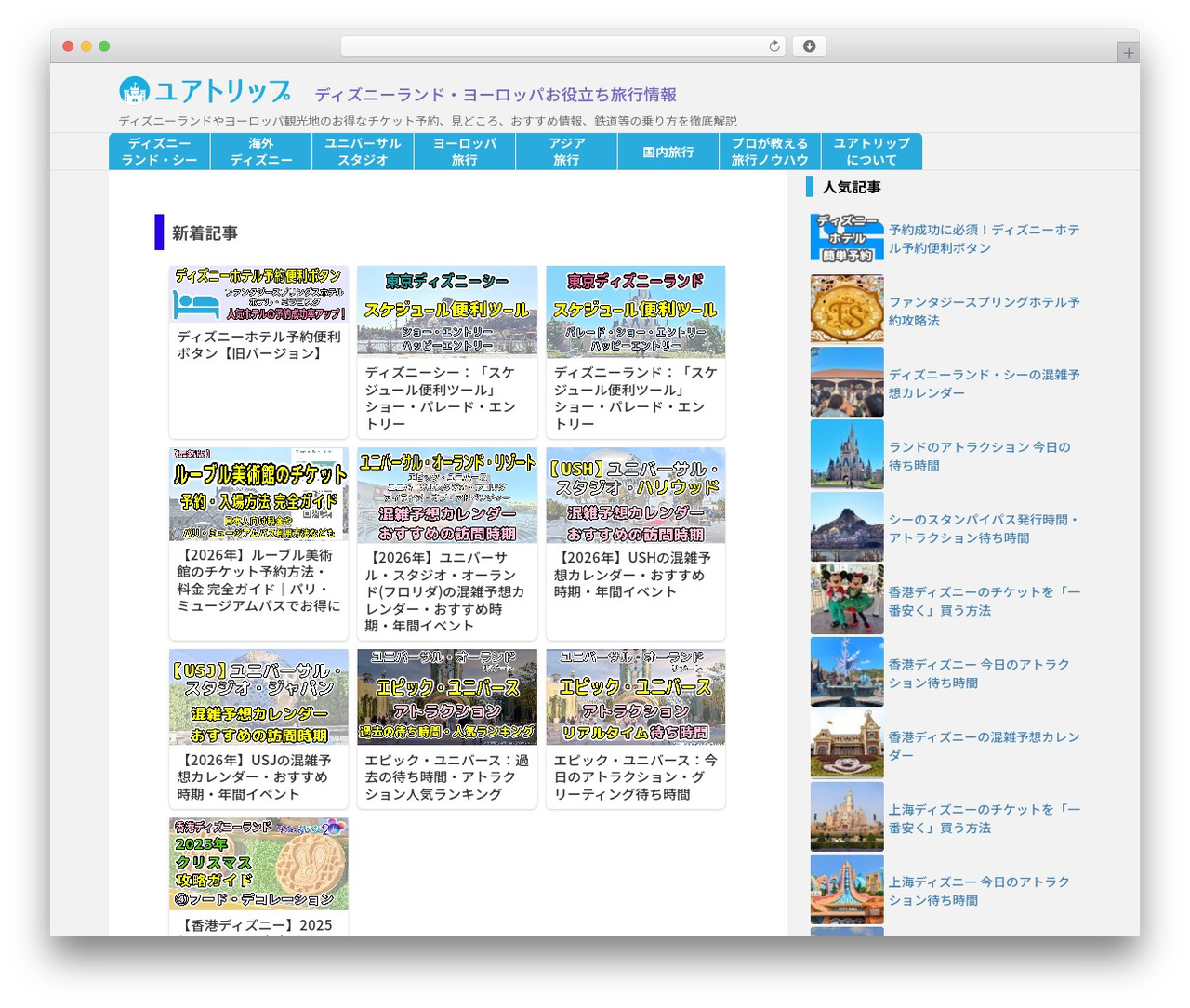Image resolution: width=1190 pixels, height=1008 pixels.
Task: Click 【2026年】USJの混雑予想カレンダー article title
Action: click(x=255, y=776)
